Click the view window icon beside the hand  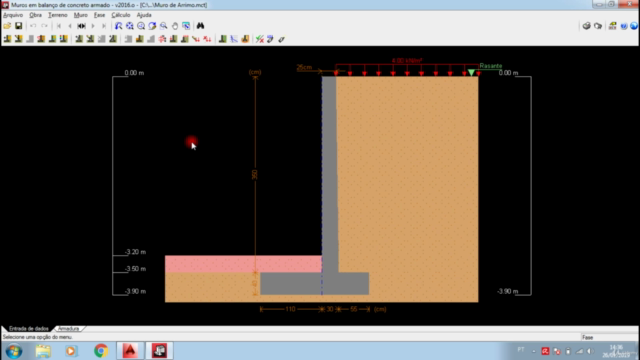[186, 26]
